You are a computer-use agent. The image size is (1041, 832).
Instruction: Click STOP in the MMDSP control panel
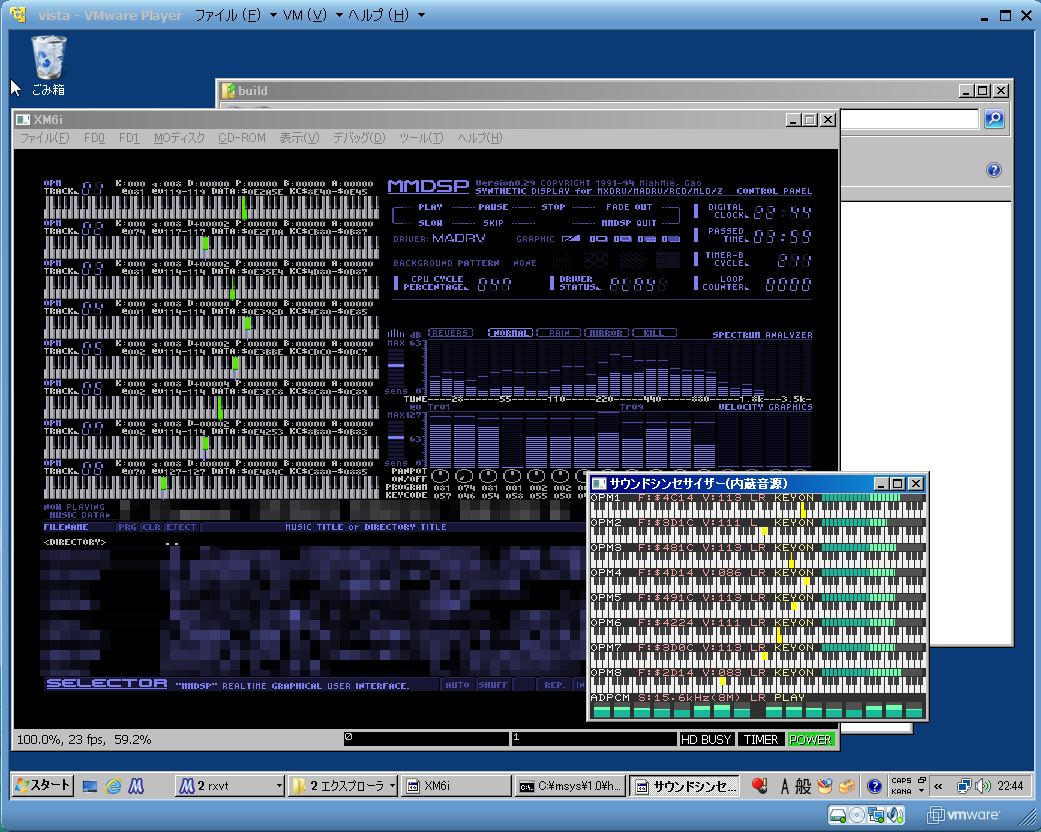[553, 207]
